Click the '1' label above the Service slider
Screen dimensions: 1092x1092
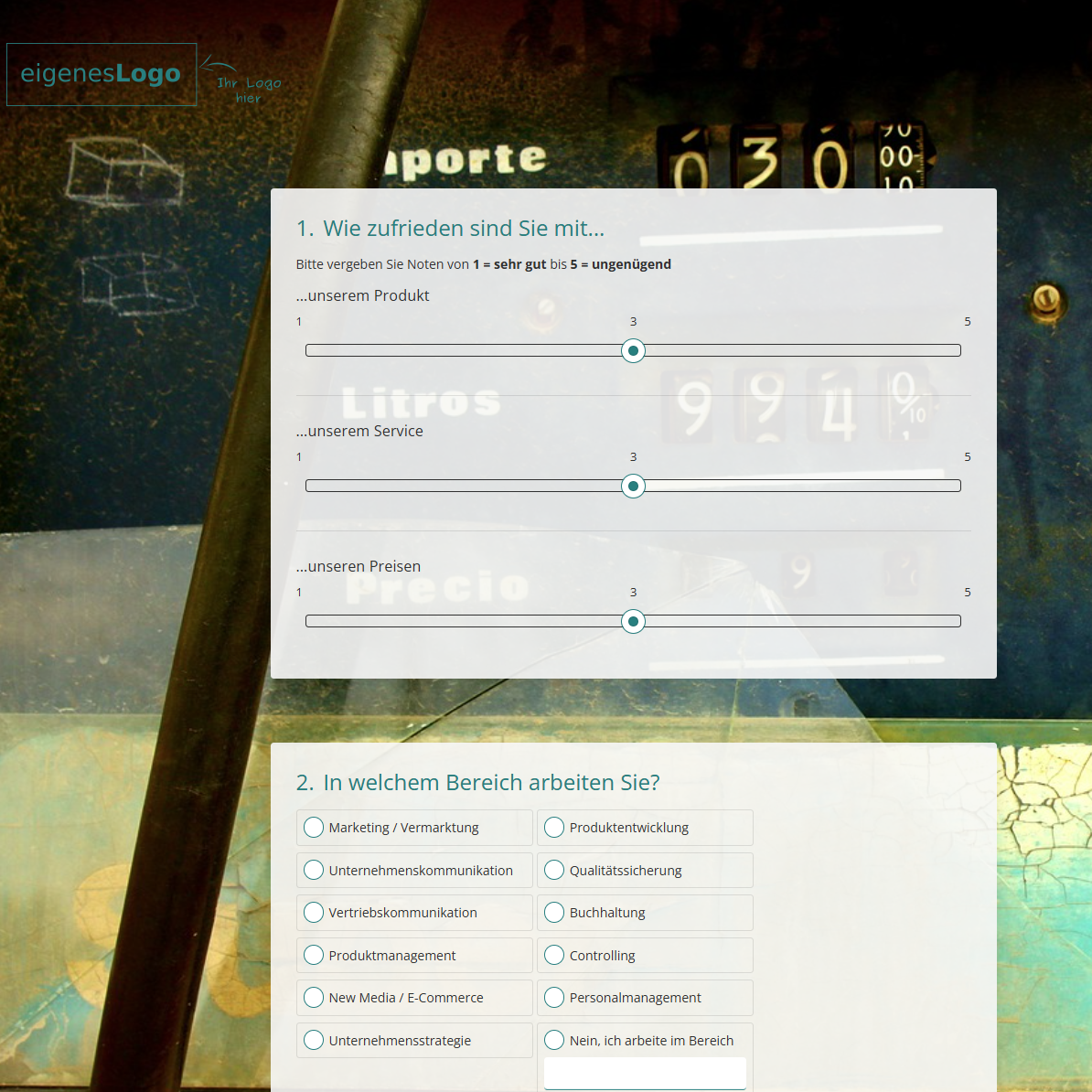(x=299, y=457)
